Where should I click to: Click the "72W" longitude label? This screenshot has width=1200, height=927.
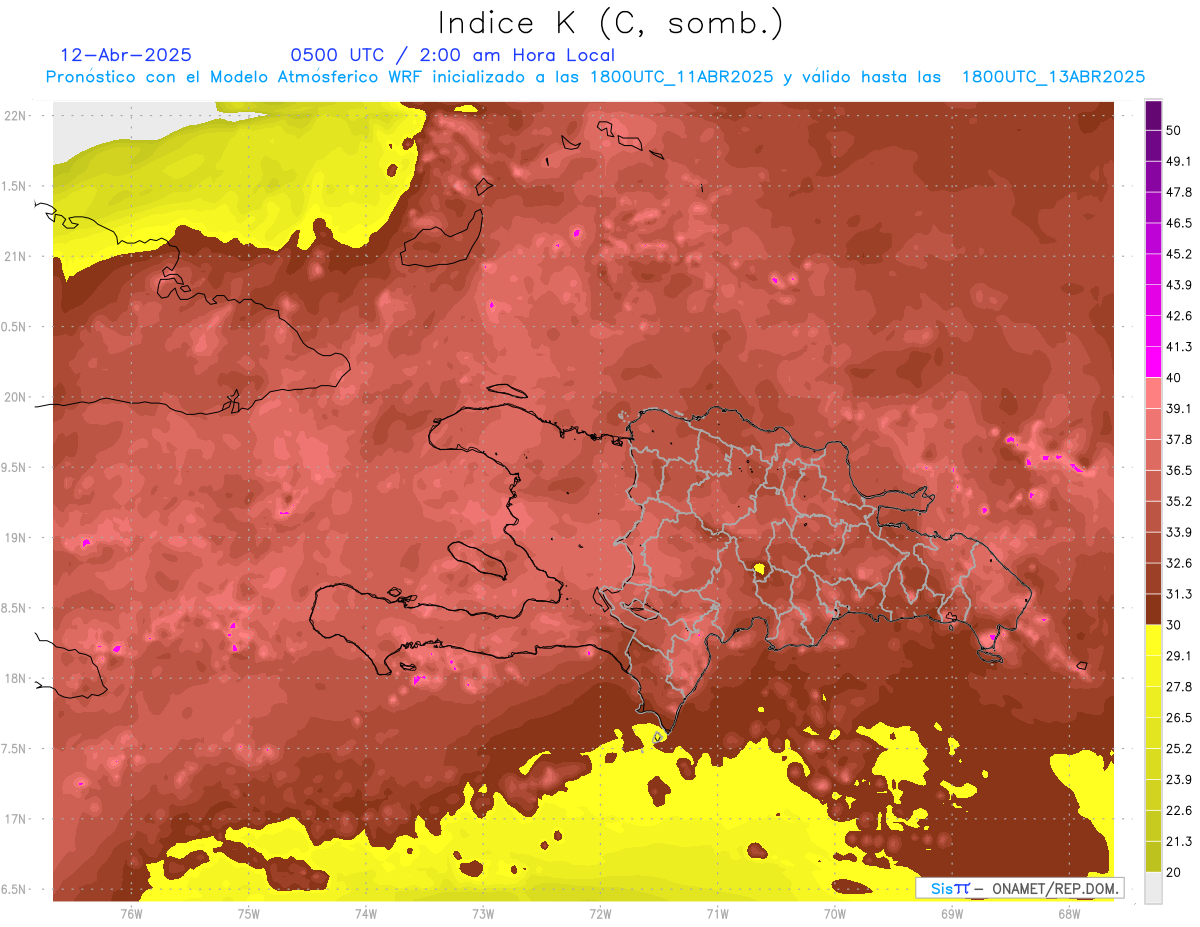click(x=600, y=913)
